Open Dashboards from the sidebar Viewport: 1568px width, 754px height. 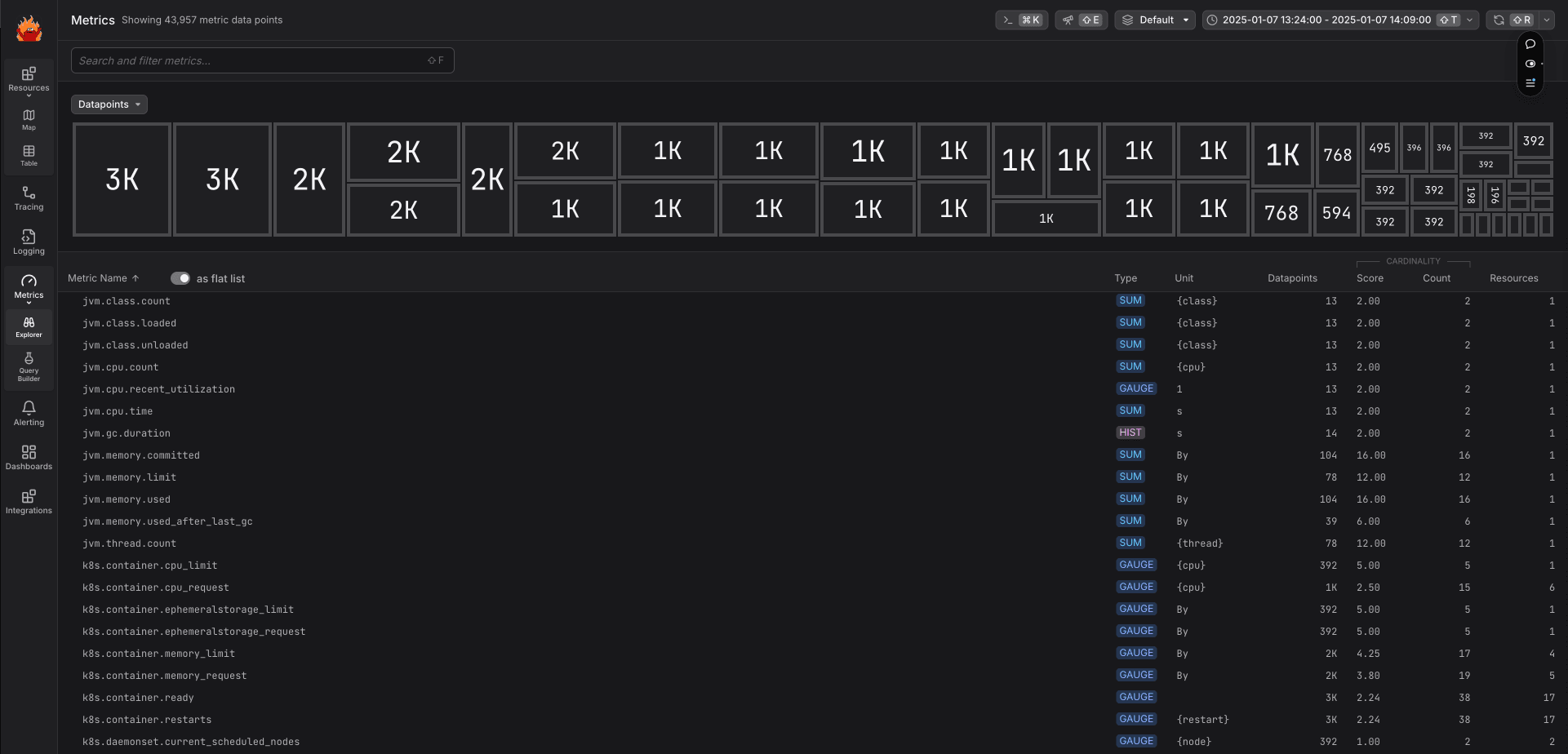(x=29, y=458)
